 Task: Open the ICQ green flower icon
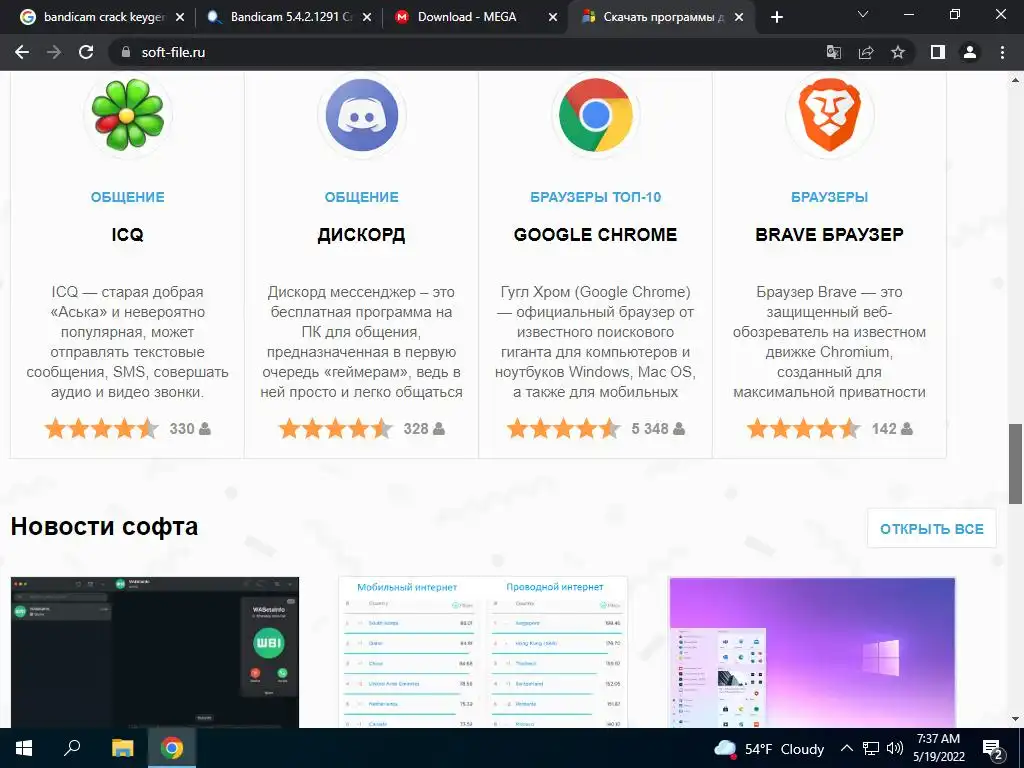pyautogui.click(x=127, y=114)
